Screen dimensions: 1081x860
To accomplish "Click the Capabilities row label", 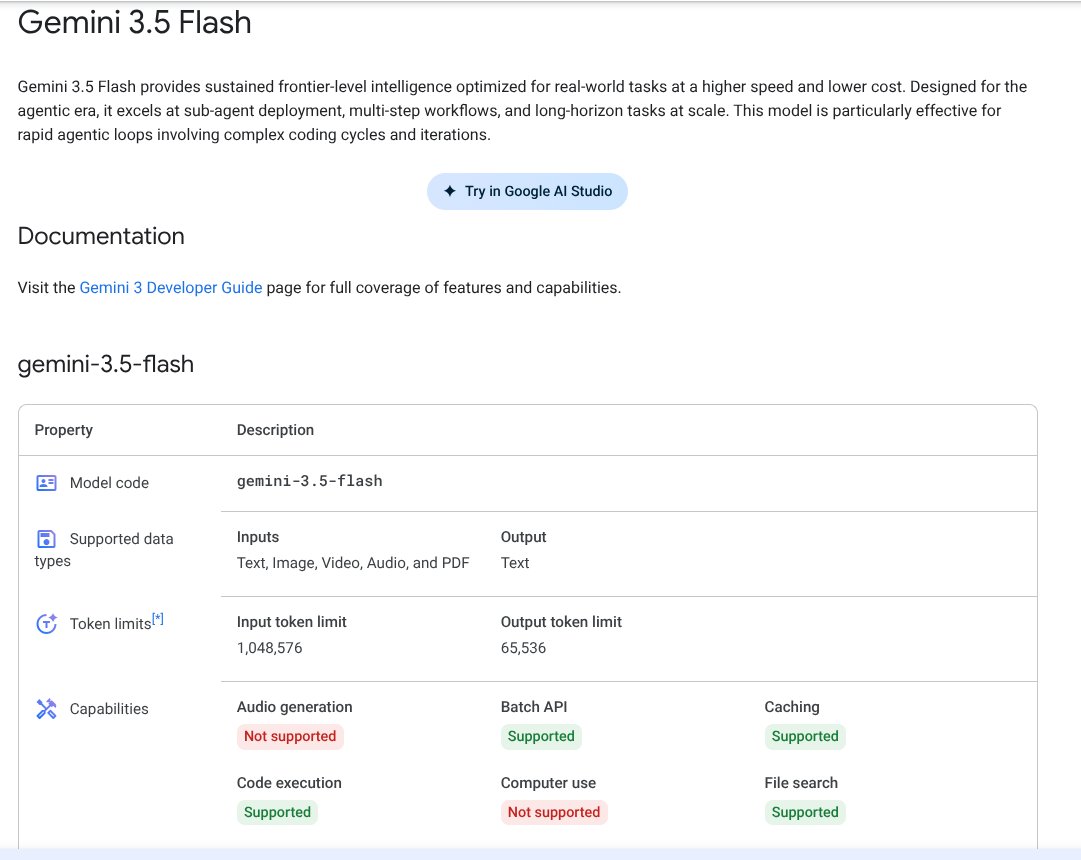I will pos(109,709).
